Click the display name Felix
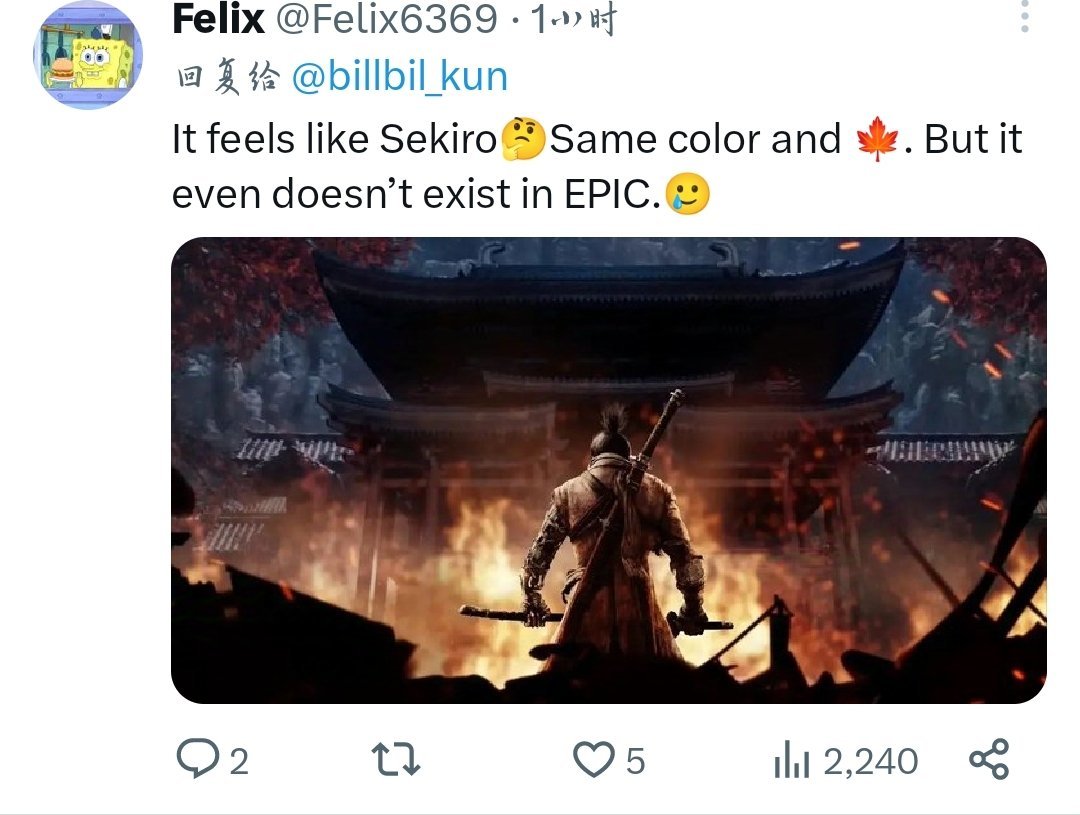Screen dimensions: 1080x815 tap(218, 19)
